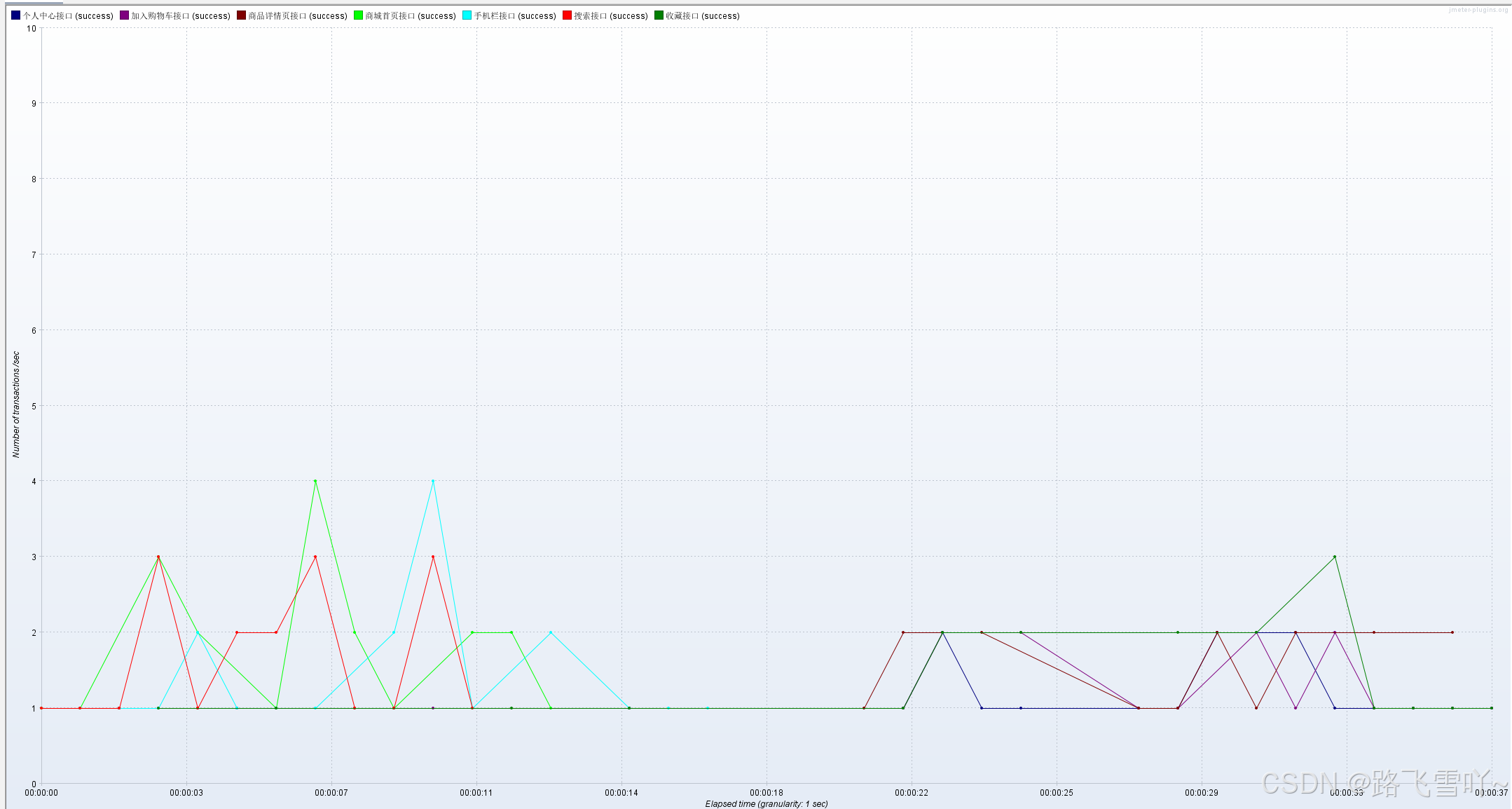Click the 00:00:22 x-axis time label
1512x809 pixels.
(912, 793)
